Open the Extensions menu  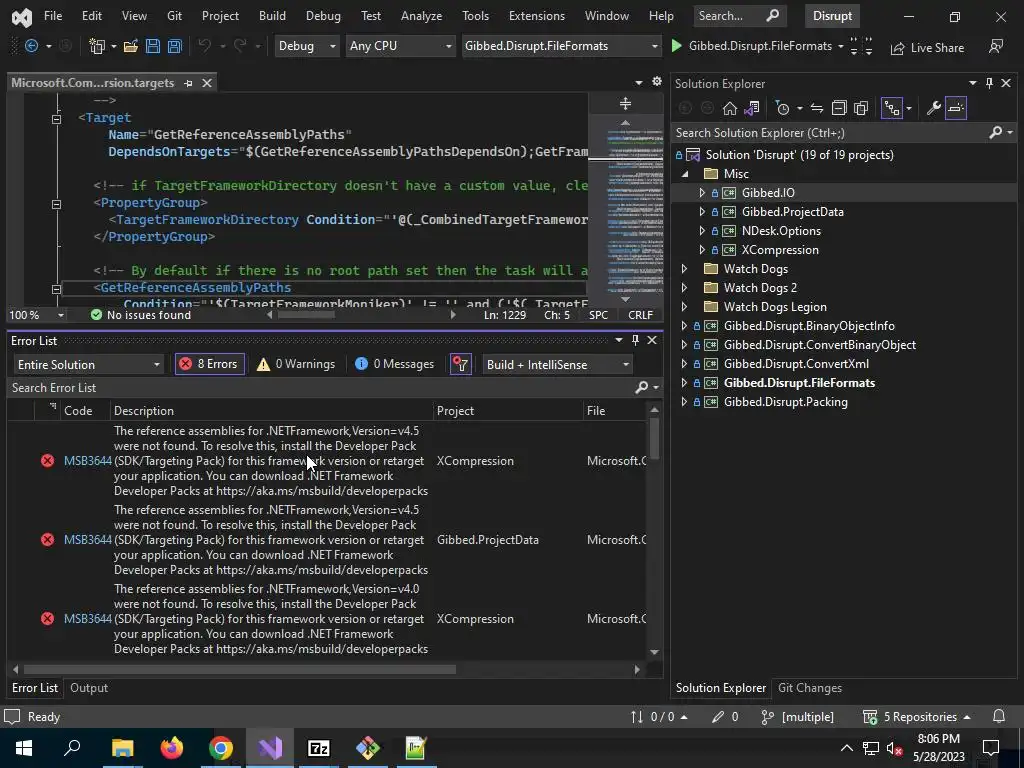coord(537,16)
